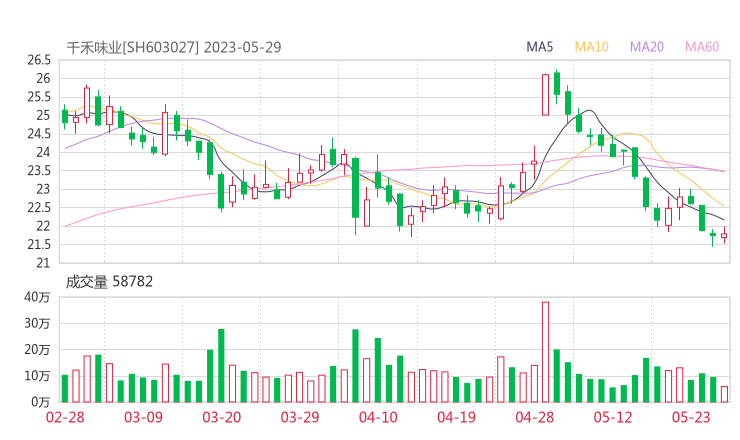Click the tallest red volume bar near 04-28

546,352
